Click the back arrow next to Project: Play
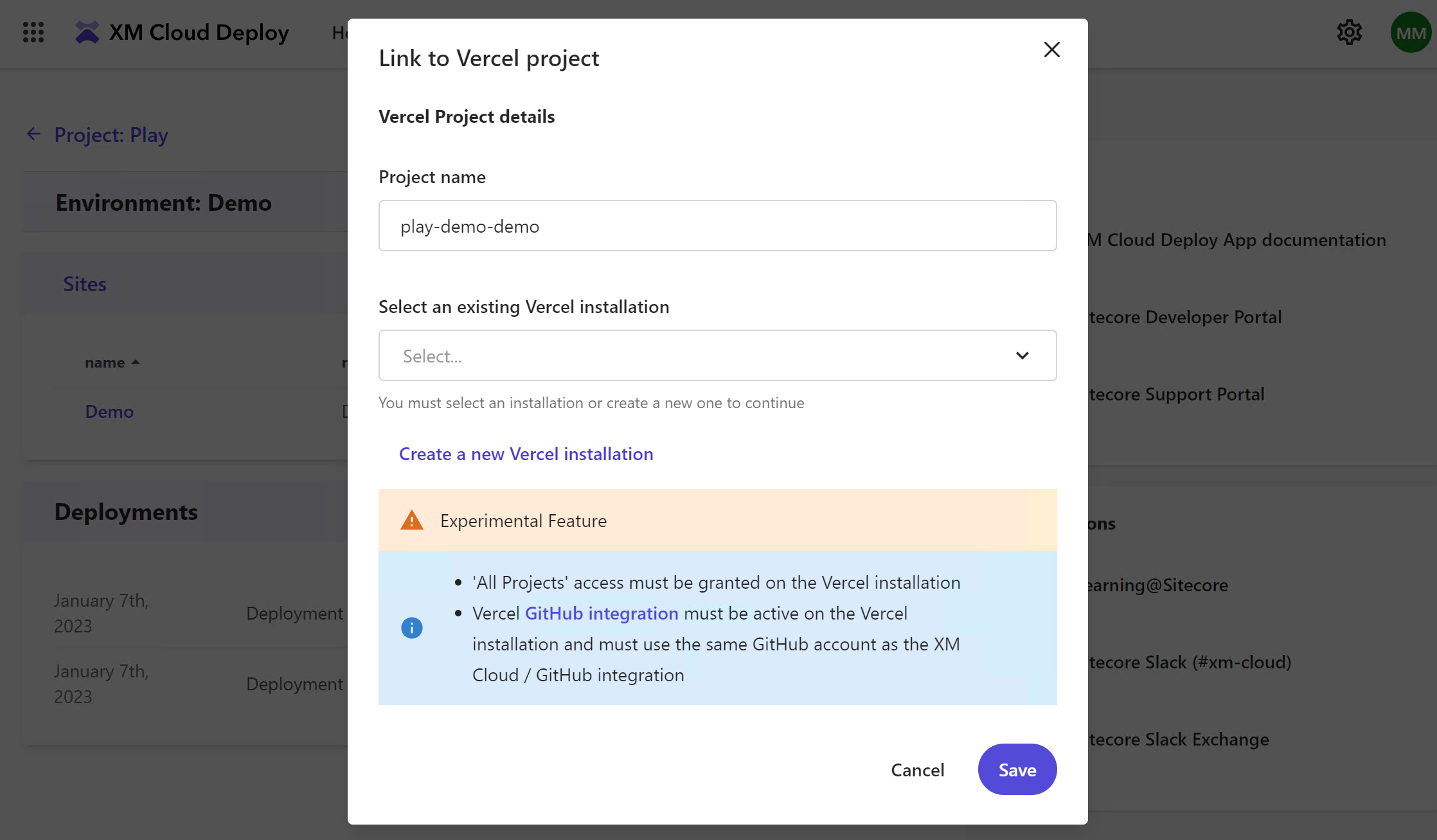 [33, 134]
